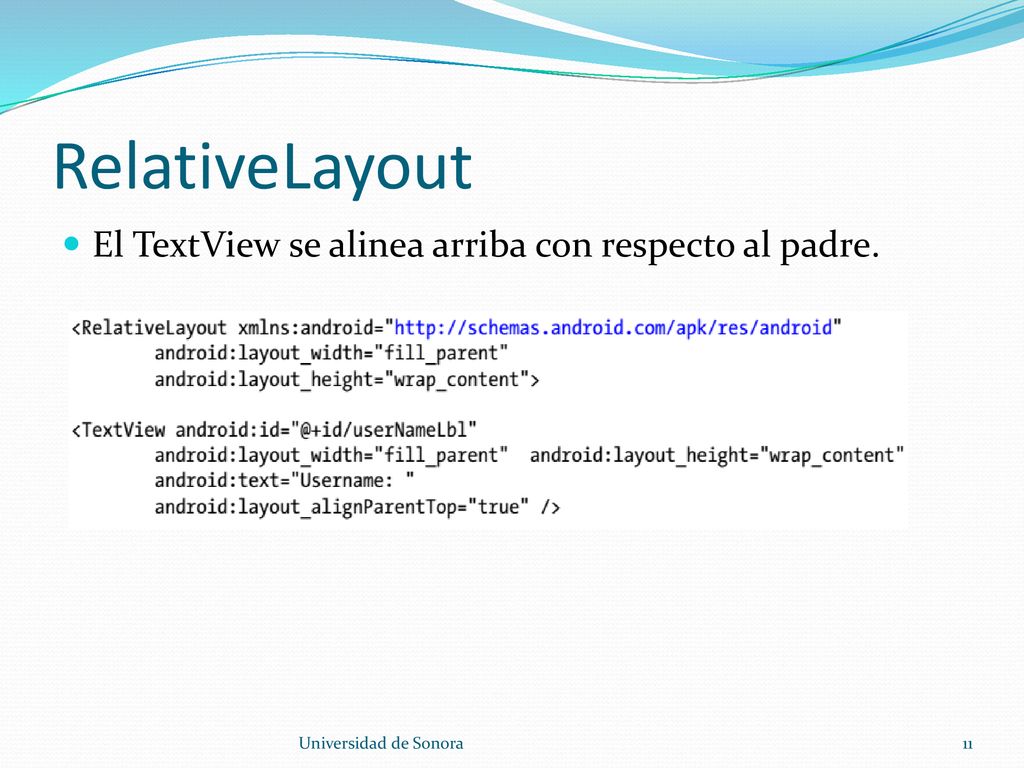Select the layout_alignParentTop="true" line
Image resolution: width=1024 pixels, height=768 pixels.
click(357, 507)
